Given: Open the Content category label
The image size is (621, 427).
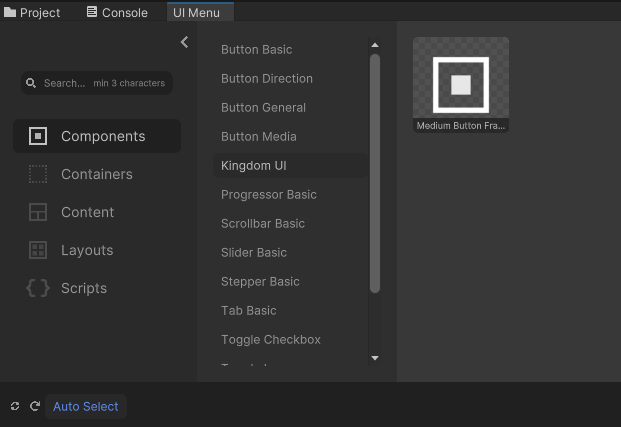Looking at the screenshot, I should pos(88,212).
